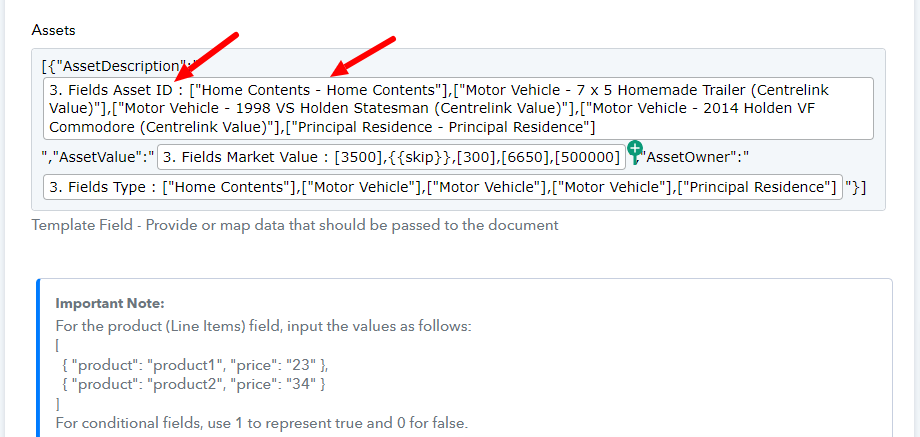Click the left red arrow annotation
The width and height of the screenshot is (920, 437).
point(207,57)
